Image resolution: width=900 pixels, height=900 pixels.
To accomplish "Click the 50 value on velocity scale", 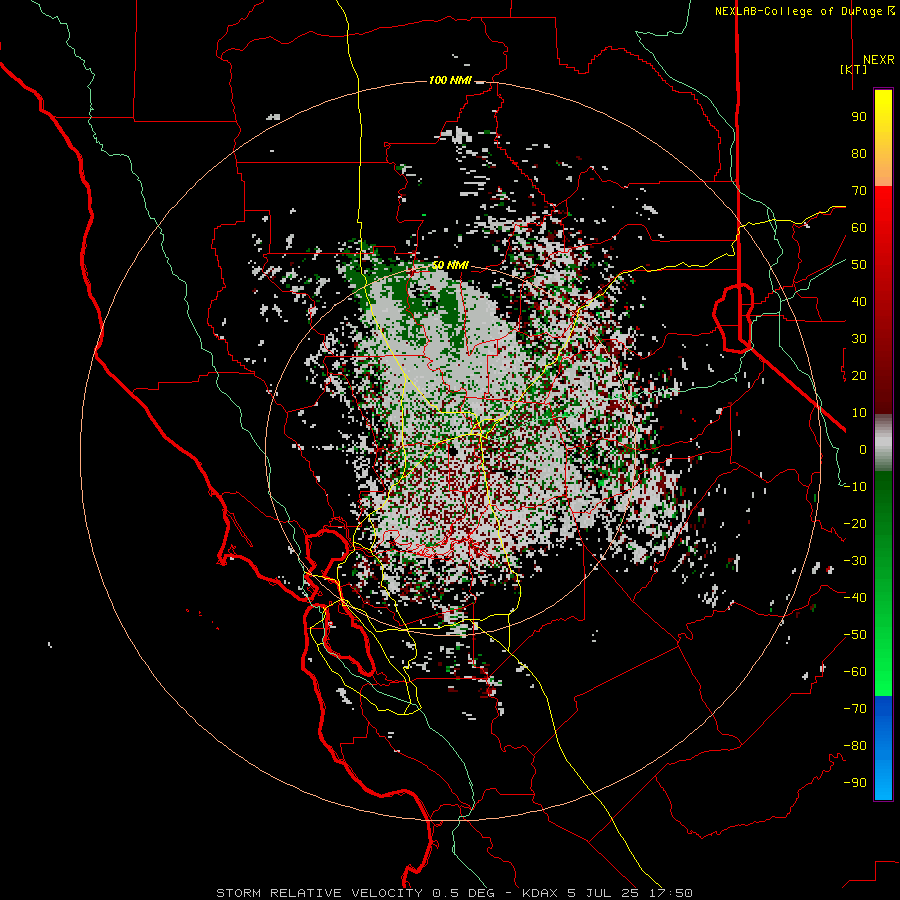I will pyautogui.click(x=859, y=265).
